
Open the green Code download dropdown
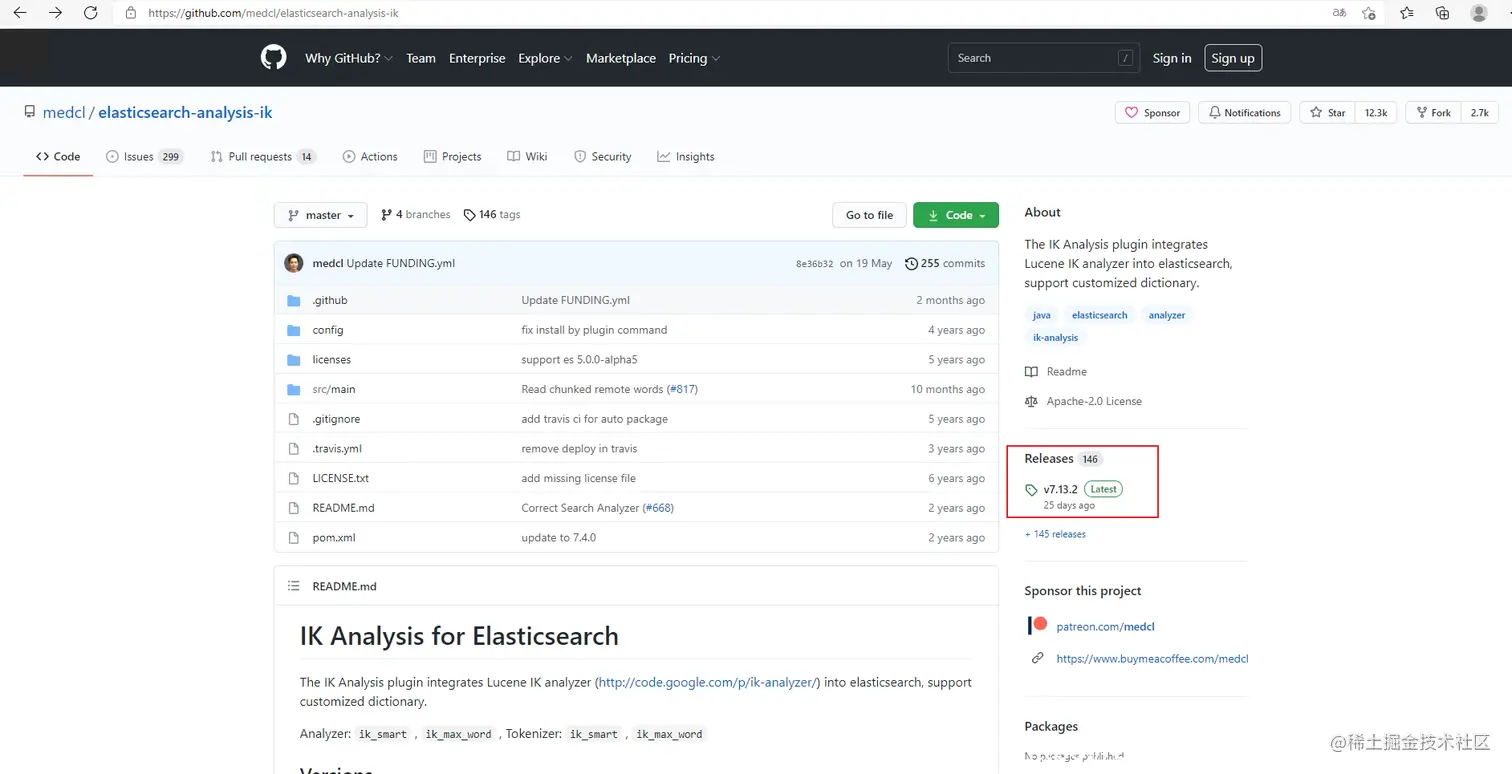pos(956,215)
